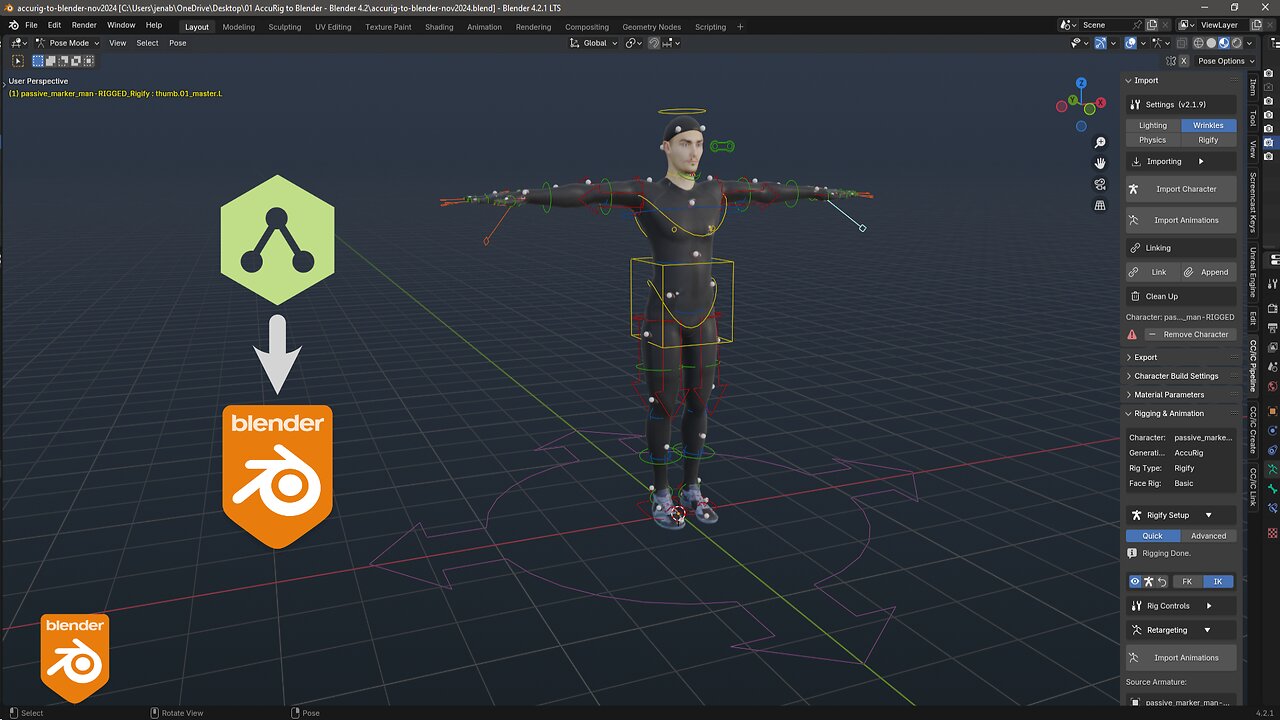Viewport: 1280px width, 720px height.
Task: Click the red X axis on navigation gizmo
Action: coord(1100,102)
